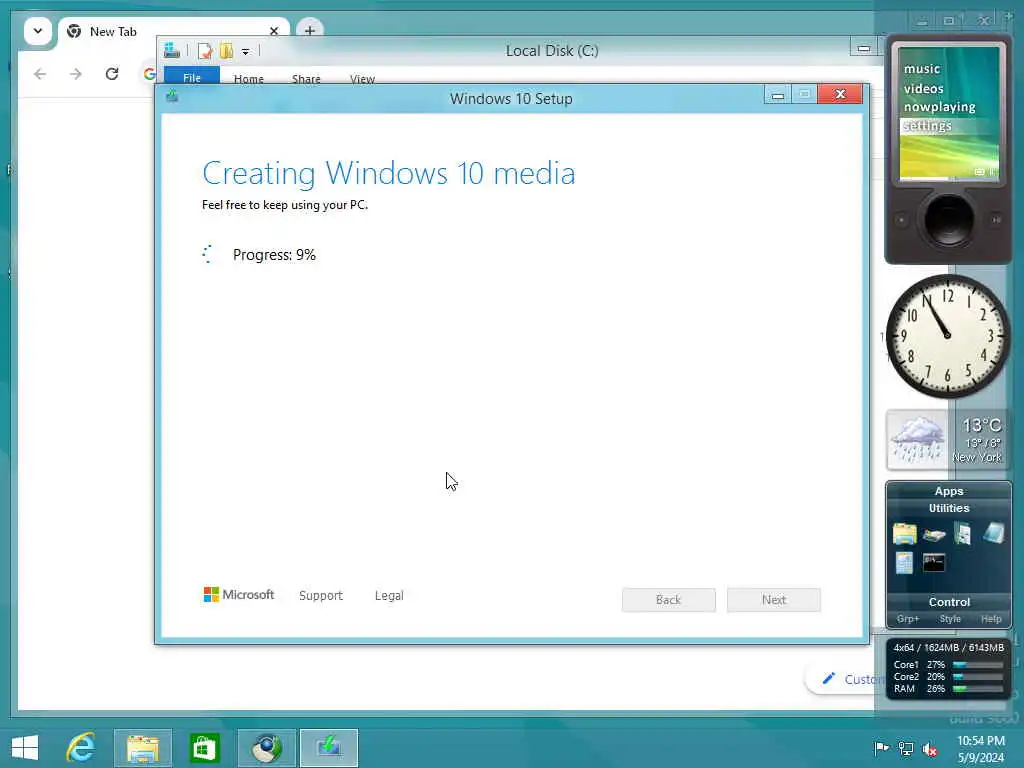Open the document icon in Utilities gadget
This screenshot has width=1024, height=768.
[x=963, y=534]
